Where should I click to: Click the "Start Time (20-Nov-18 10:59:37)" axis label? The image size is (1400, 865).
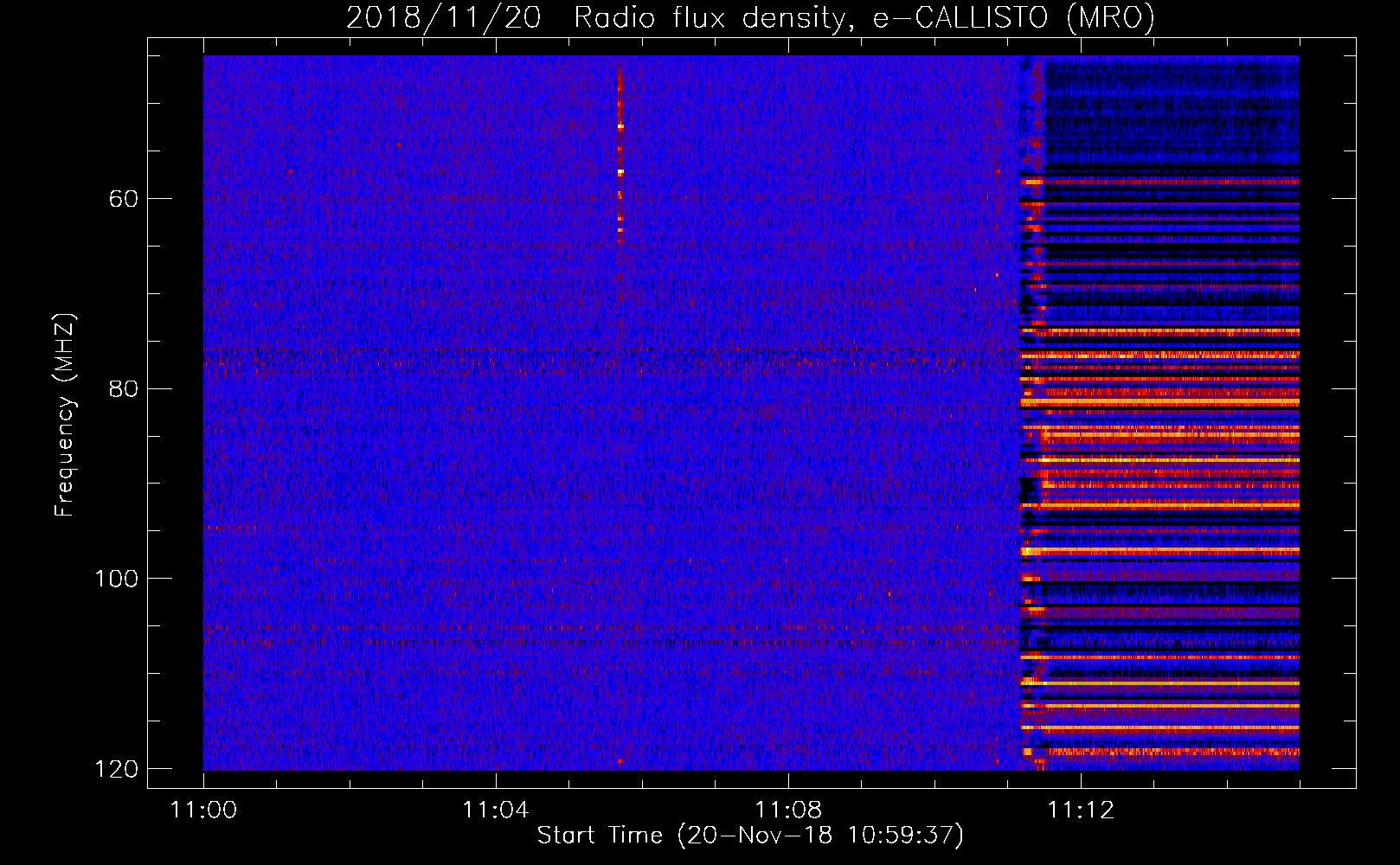tap(750, 836)
